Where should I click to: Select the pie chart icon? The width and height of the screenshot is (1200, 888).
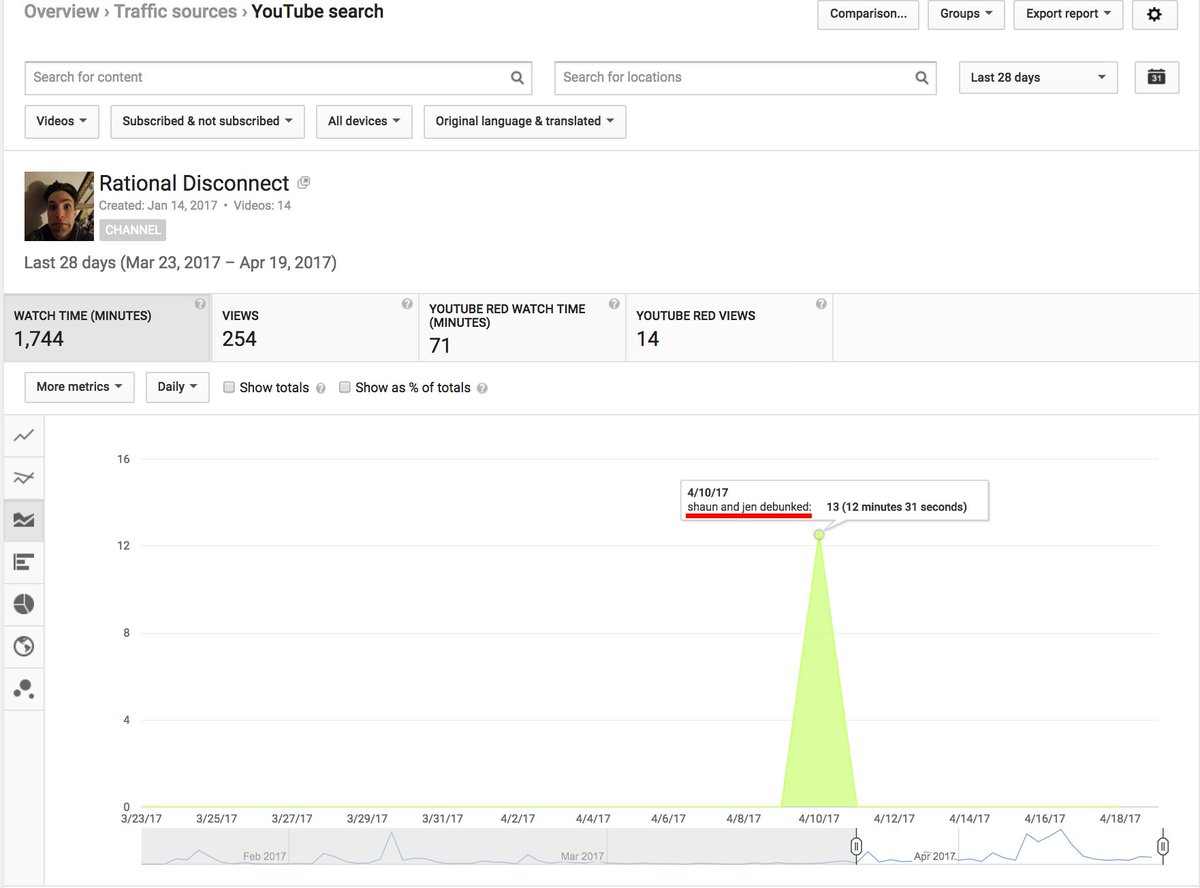[x=23, y=604]
